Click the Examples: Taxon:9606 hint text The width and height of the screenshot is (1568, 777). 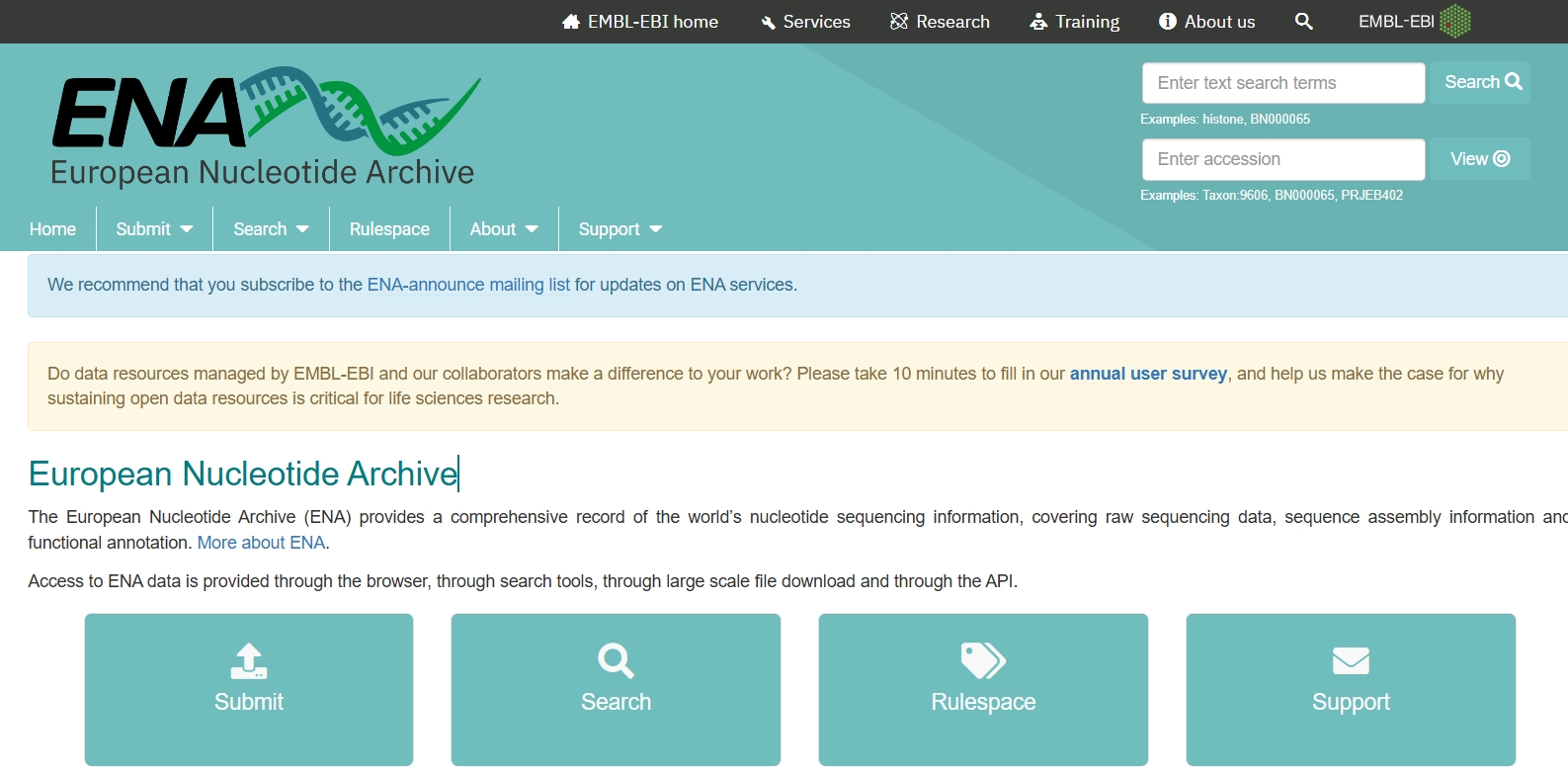(1272, 195)
